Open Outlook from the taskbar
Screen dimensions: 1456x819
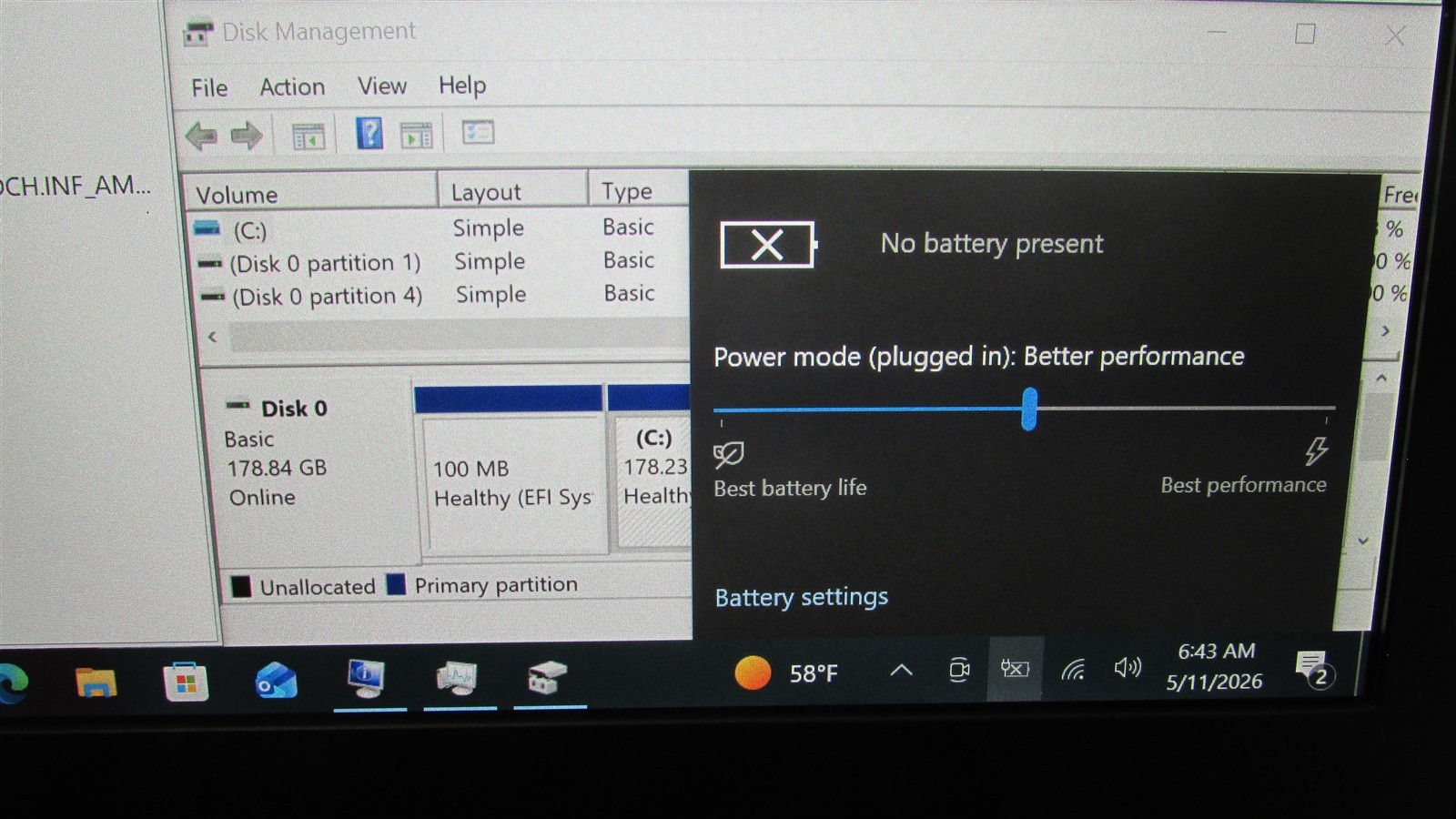point(277,681)
